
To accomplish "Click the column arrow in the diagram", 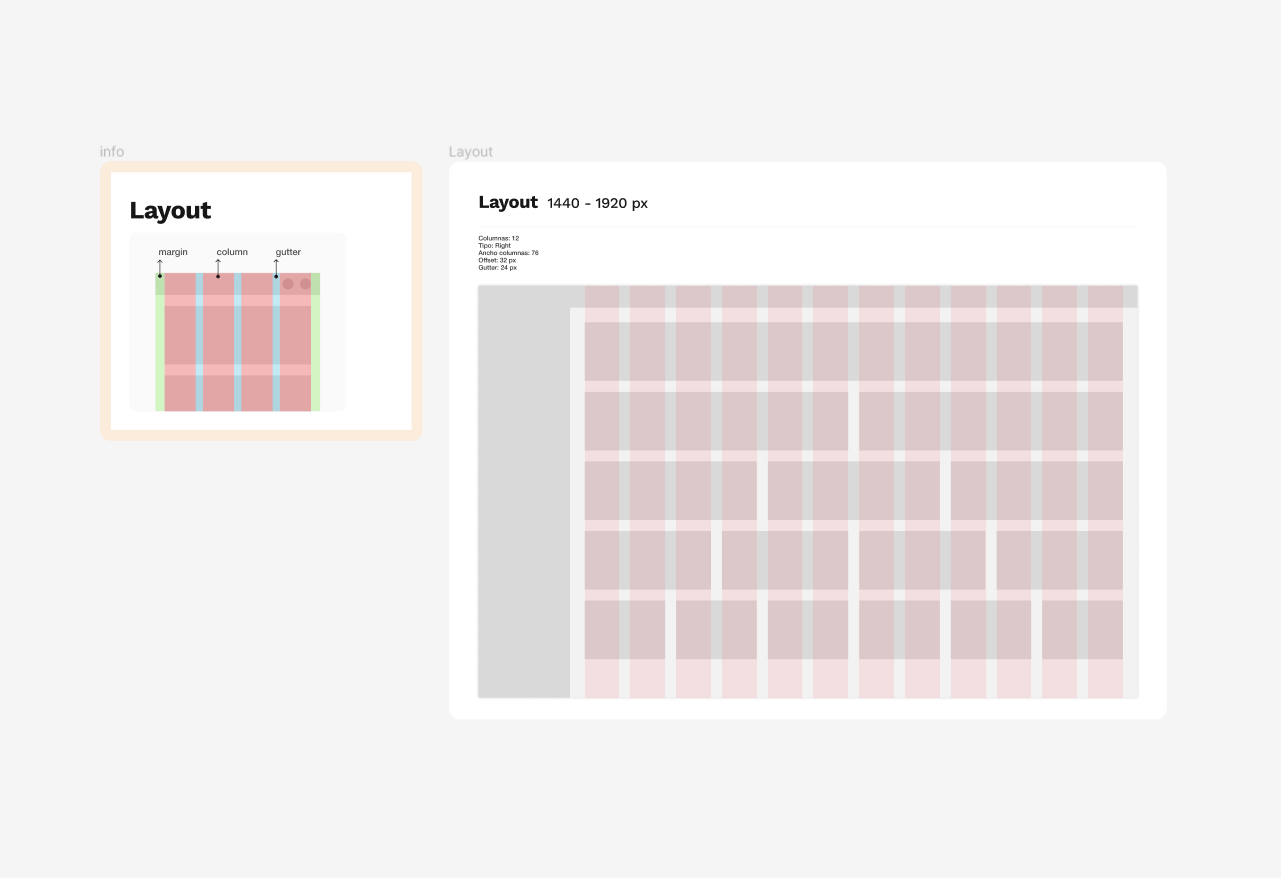I will pyautogui.click(x=218, y=268).
